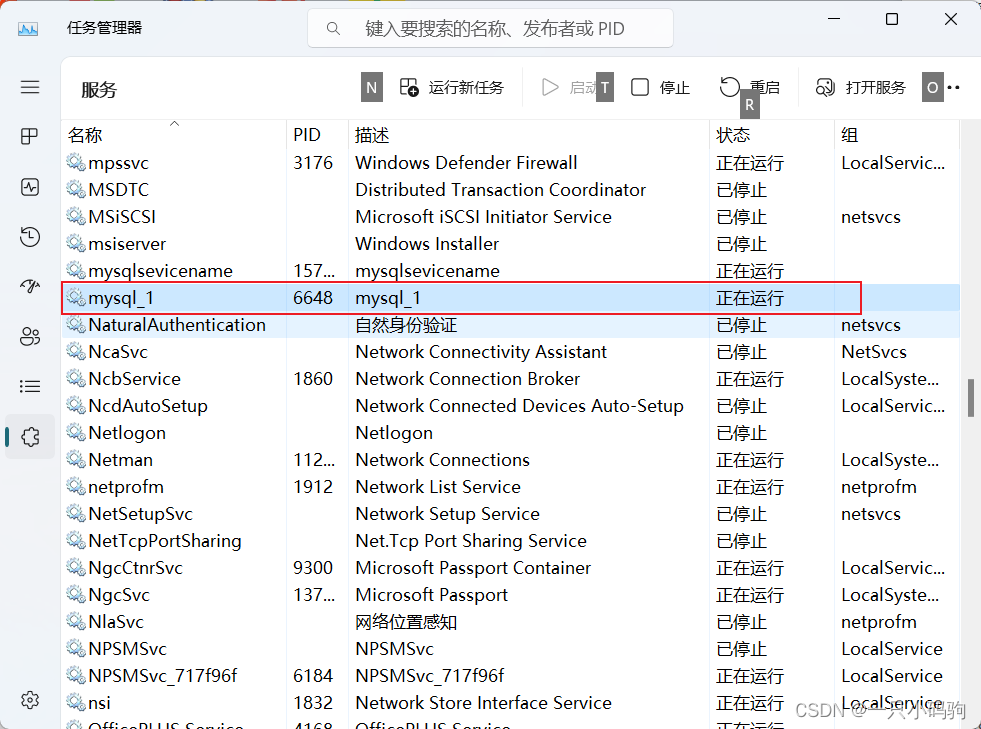The height and width of the screenshot is (729, 981).
Task: Select the Services page puzzle icon
Action: coord(29,437)
